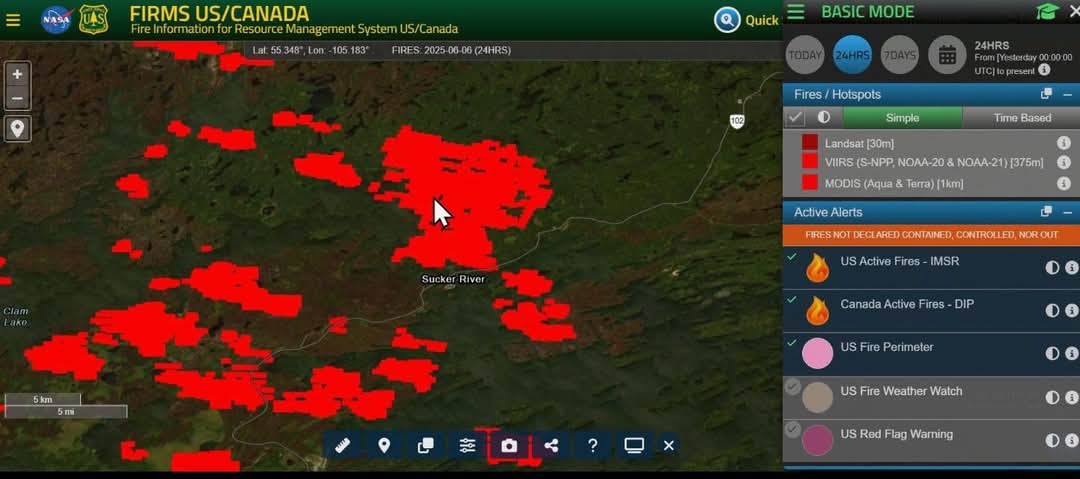Pop out the Fires / Hotspots panel
Screen dimensions: 1080x479
(1046, 94)
